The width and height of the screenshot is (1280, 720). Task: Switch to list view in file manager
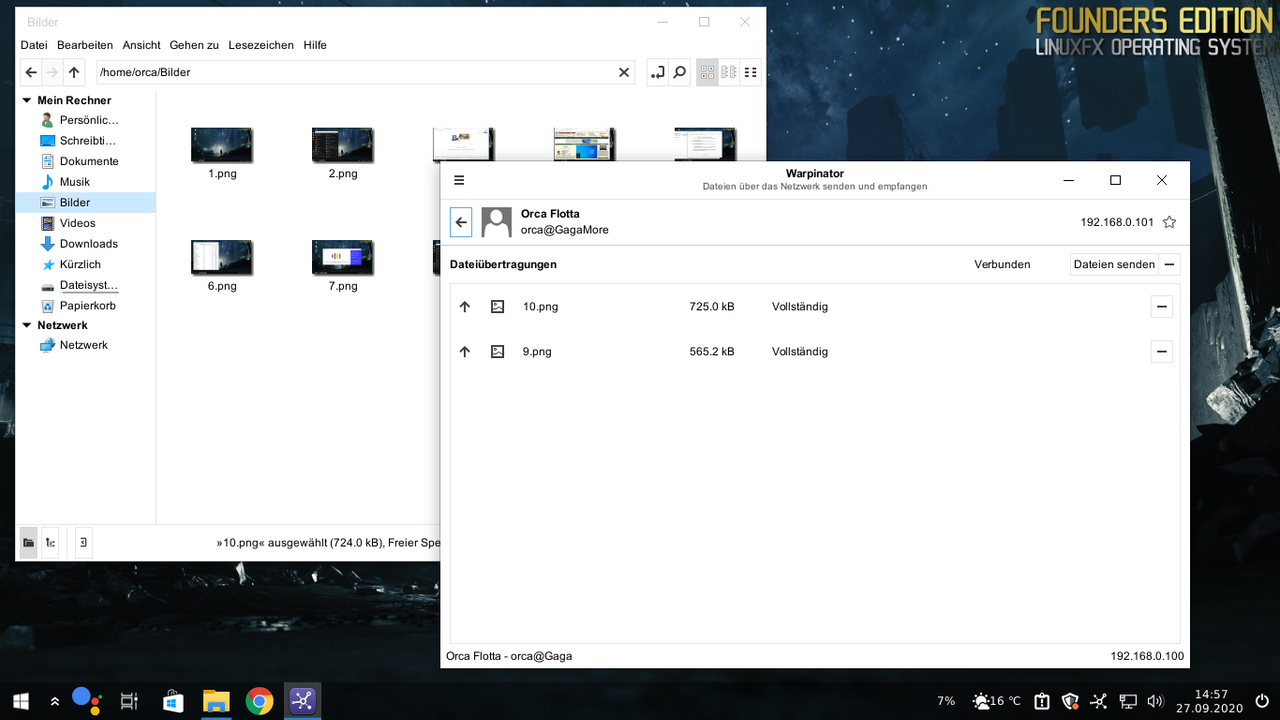(729, 72)
